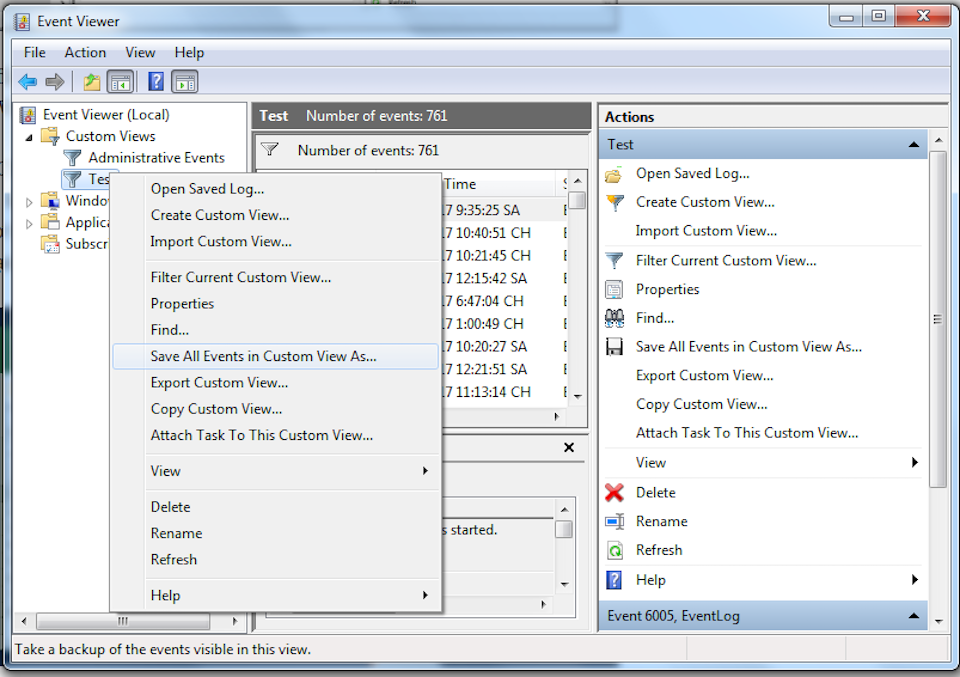Screen dimensions: 960x677
Task: Click the event list vertical scrollbar thumb
Action: tap(577, 200)
